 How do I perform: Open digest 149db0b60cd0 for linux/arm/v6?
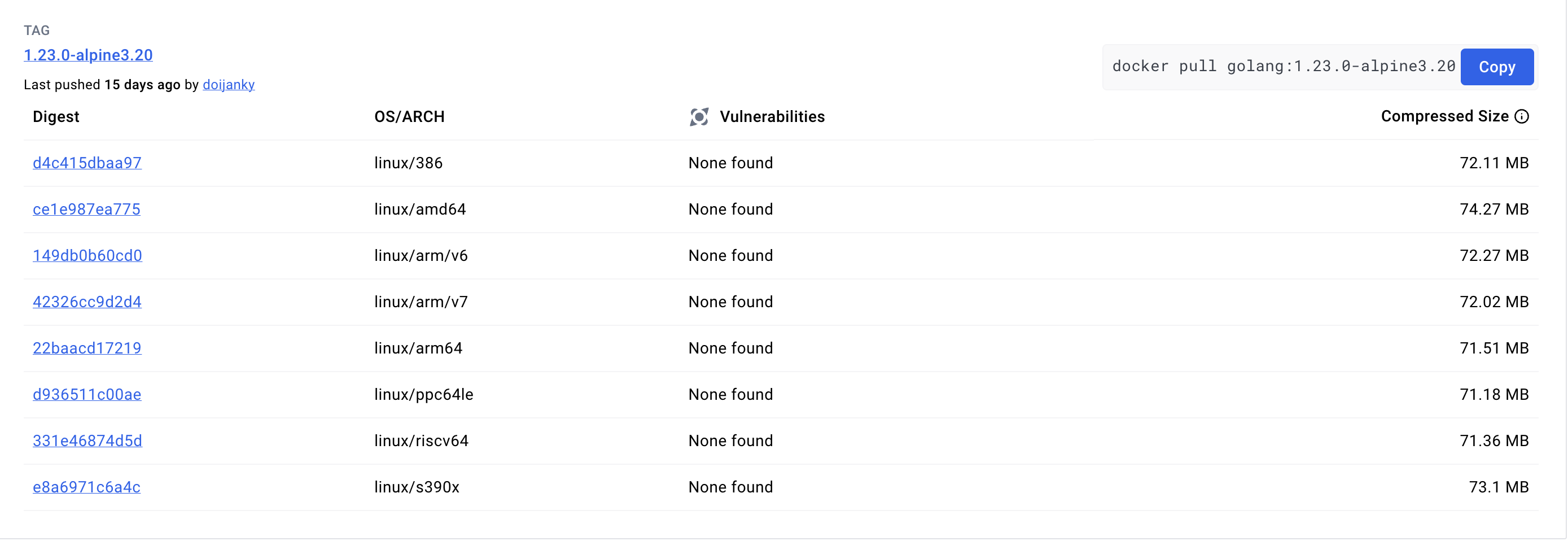[x=87, y=255]
